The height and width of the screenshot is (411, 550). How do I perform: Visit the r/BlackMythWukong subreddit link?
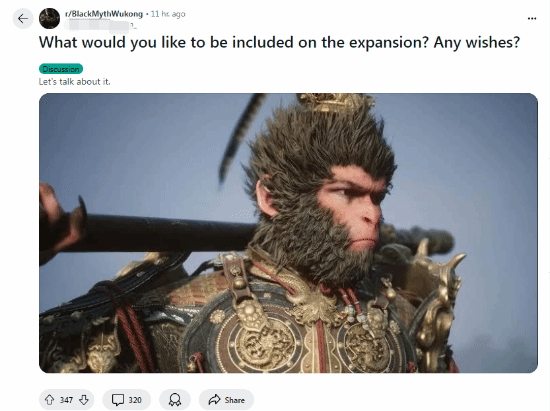pyautogui.click(x=104, y=14)
